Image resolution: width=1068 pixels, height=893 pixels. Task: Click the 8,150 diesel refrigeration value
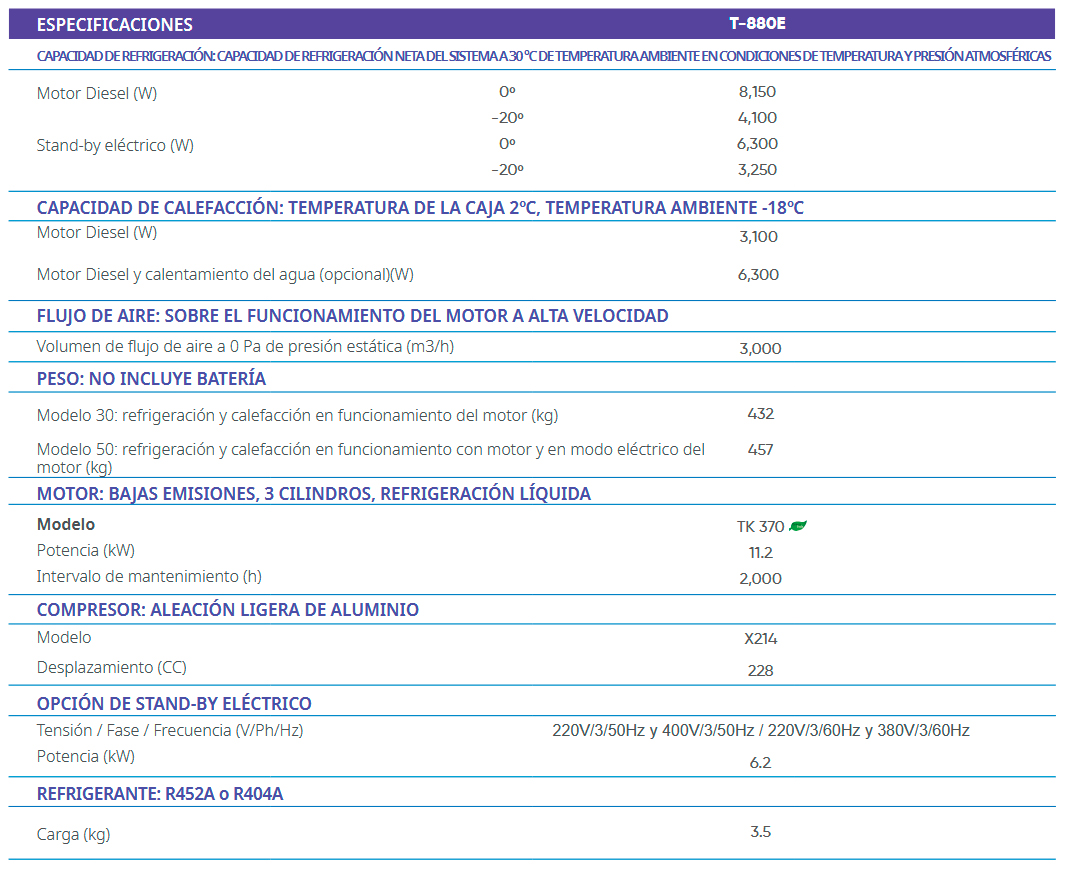coord(757,92)
